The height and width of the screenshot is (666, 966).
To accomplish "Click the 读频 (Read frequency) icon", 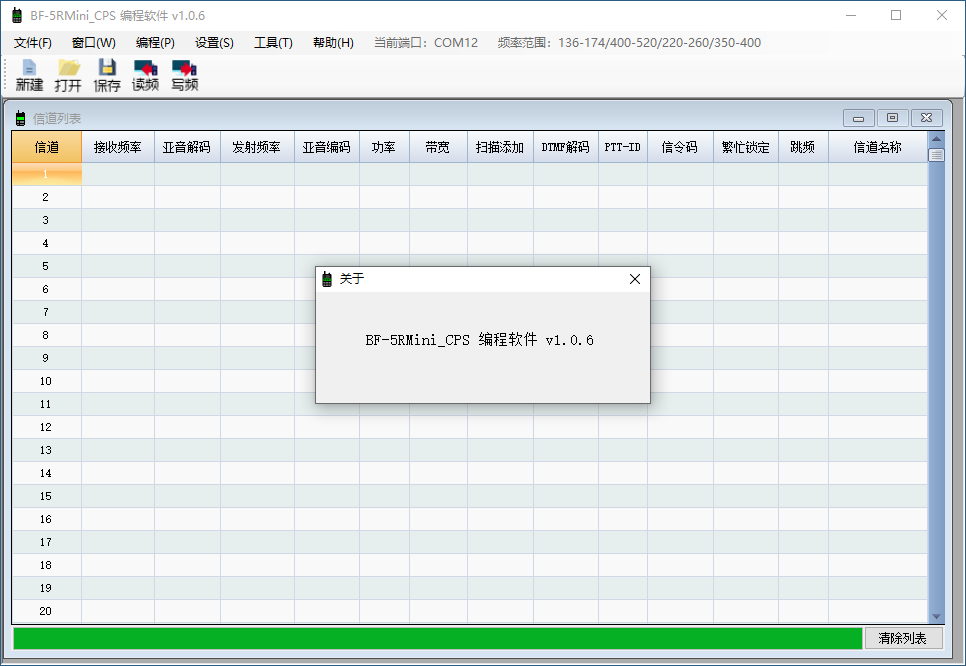I will [146, 68].
